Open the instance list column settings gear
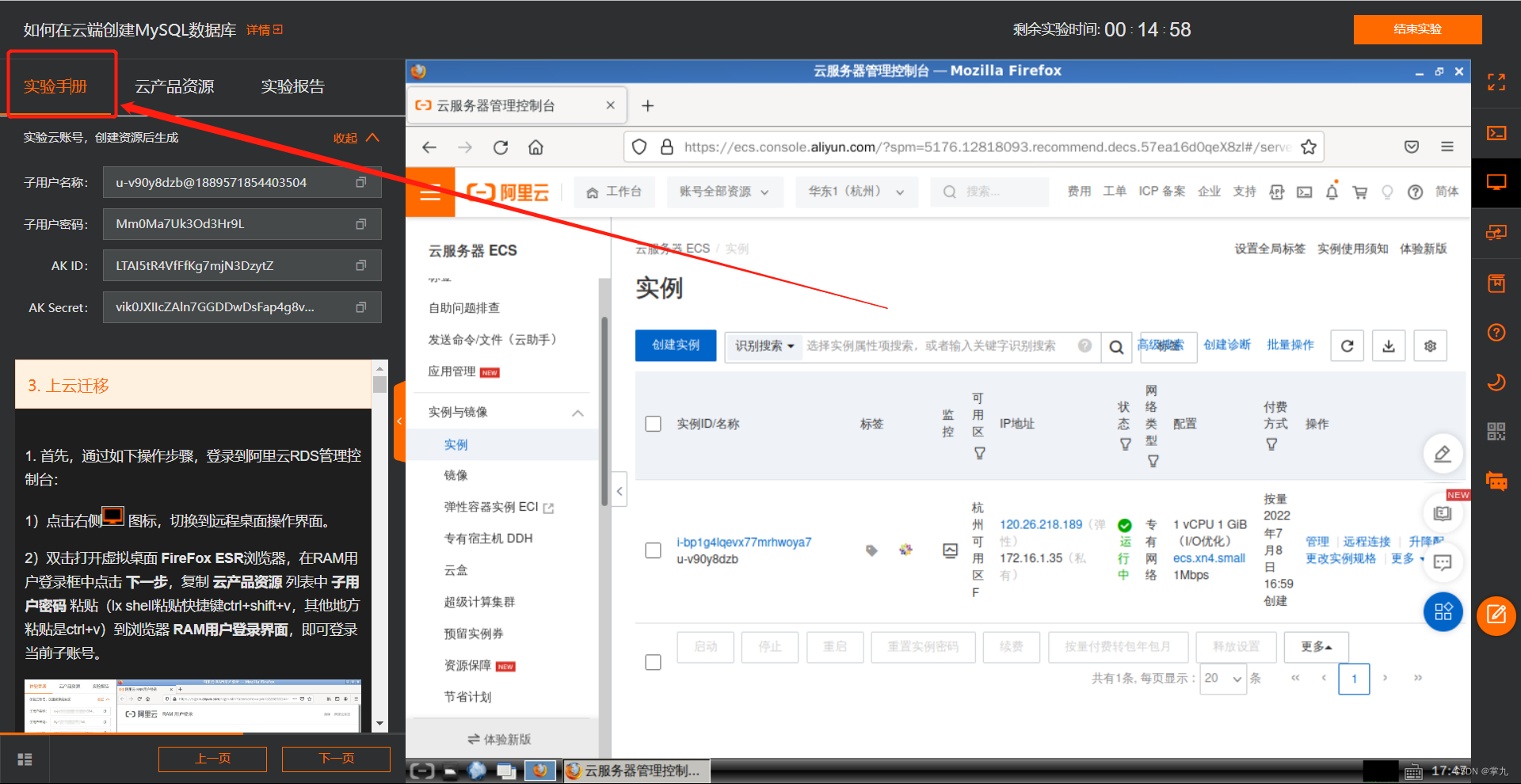 1430,346
